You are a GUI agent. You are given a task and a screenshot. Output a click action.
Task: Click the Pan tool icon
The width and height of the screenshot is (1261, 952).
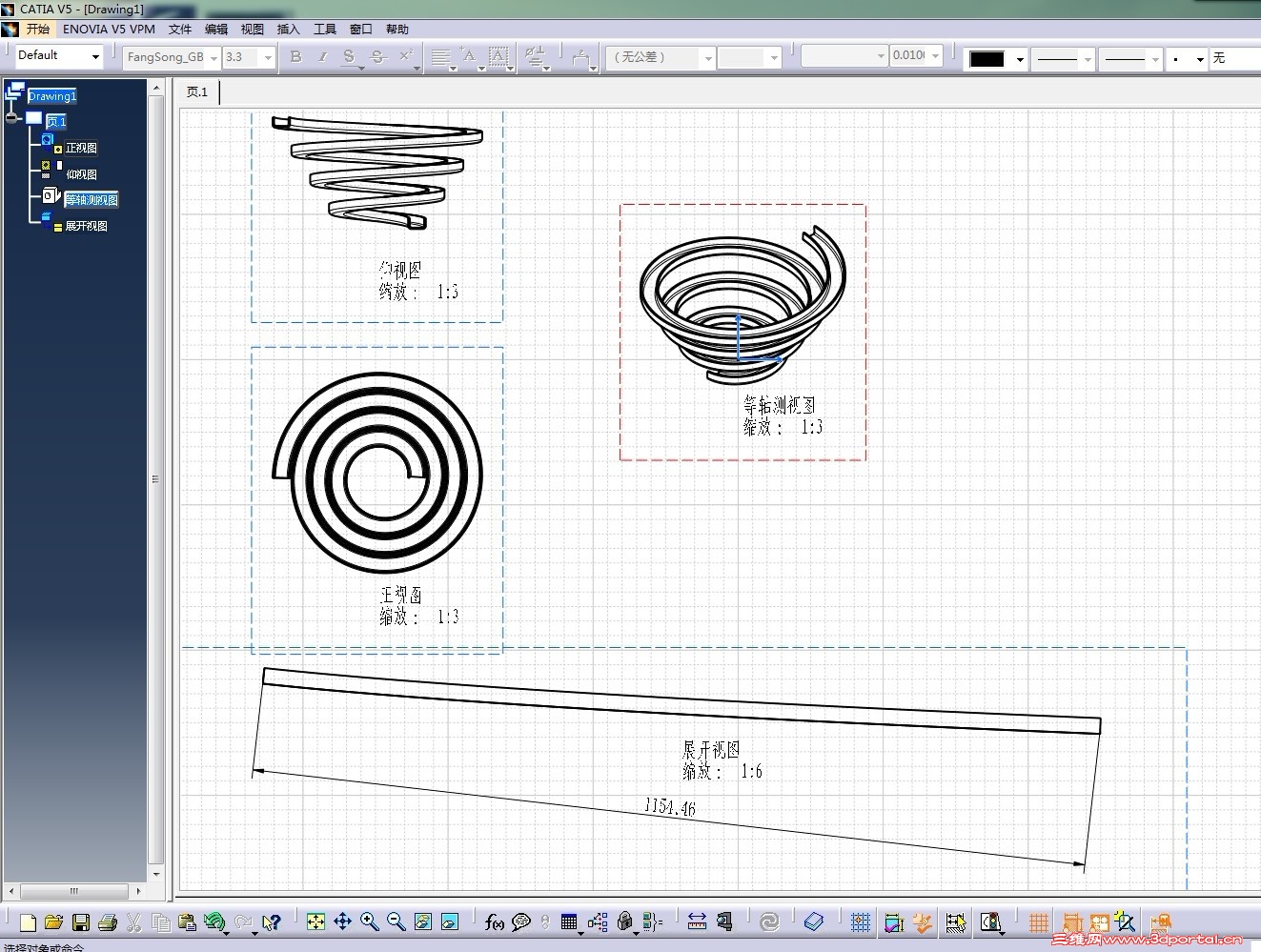point(342,922)
